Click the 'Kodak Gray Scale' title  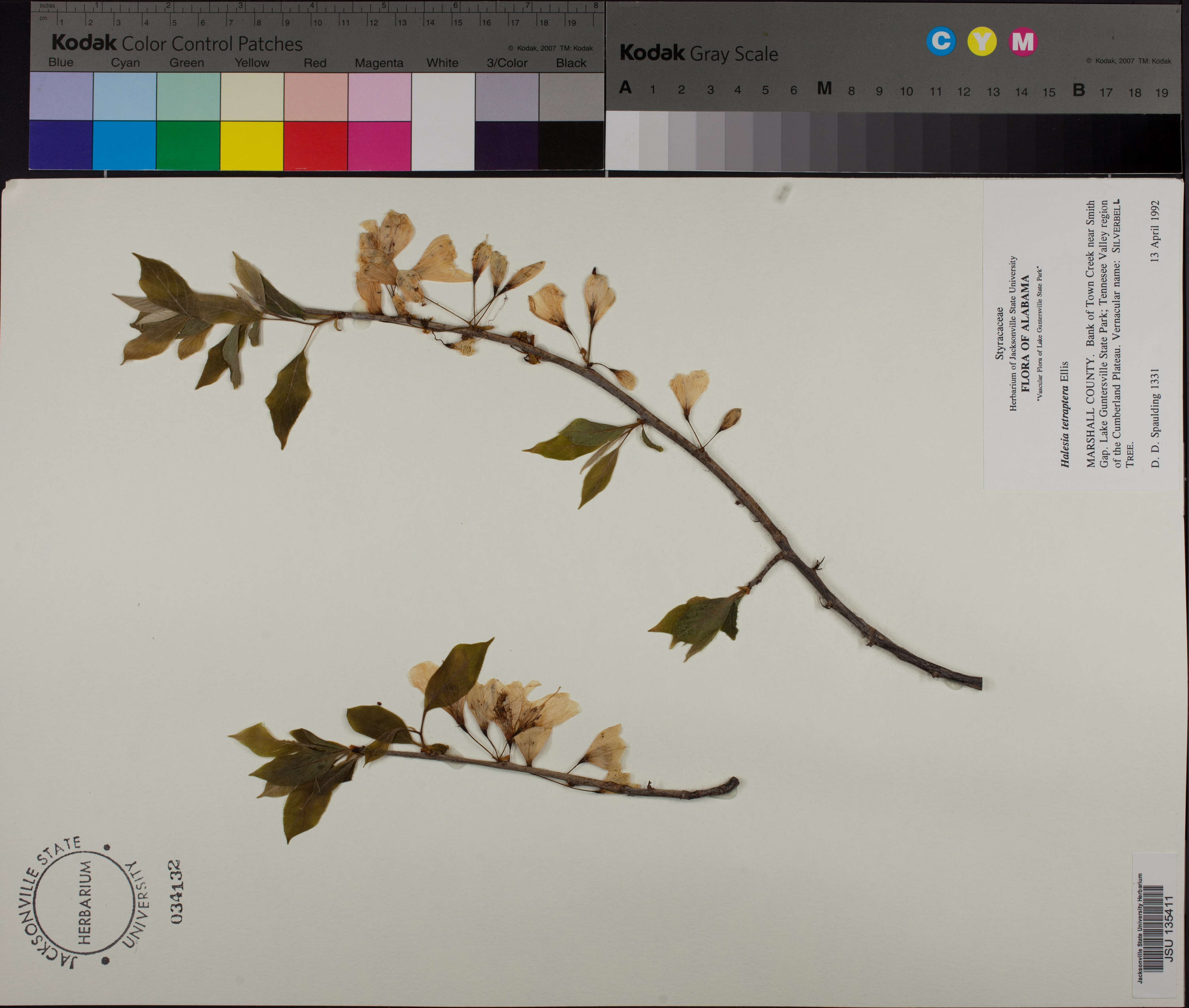pyautogui.click(x=699, y=53)
